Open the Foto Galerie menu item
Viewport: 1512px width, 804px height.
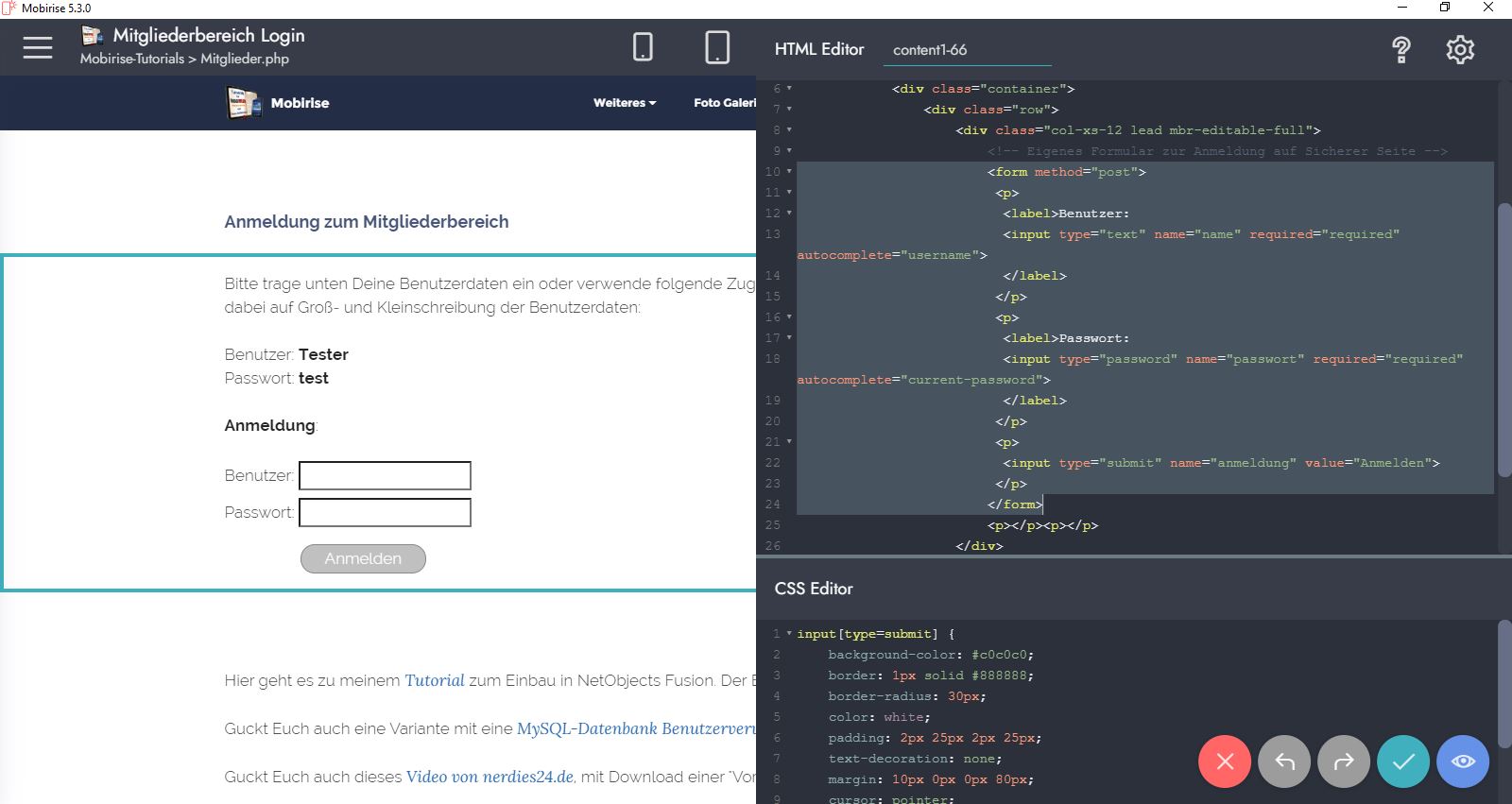coord(725,103)
